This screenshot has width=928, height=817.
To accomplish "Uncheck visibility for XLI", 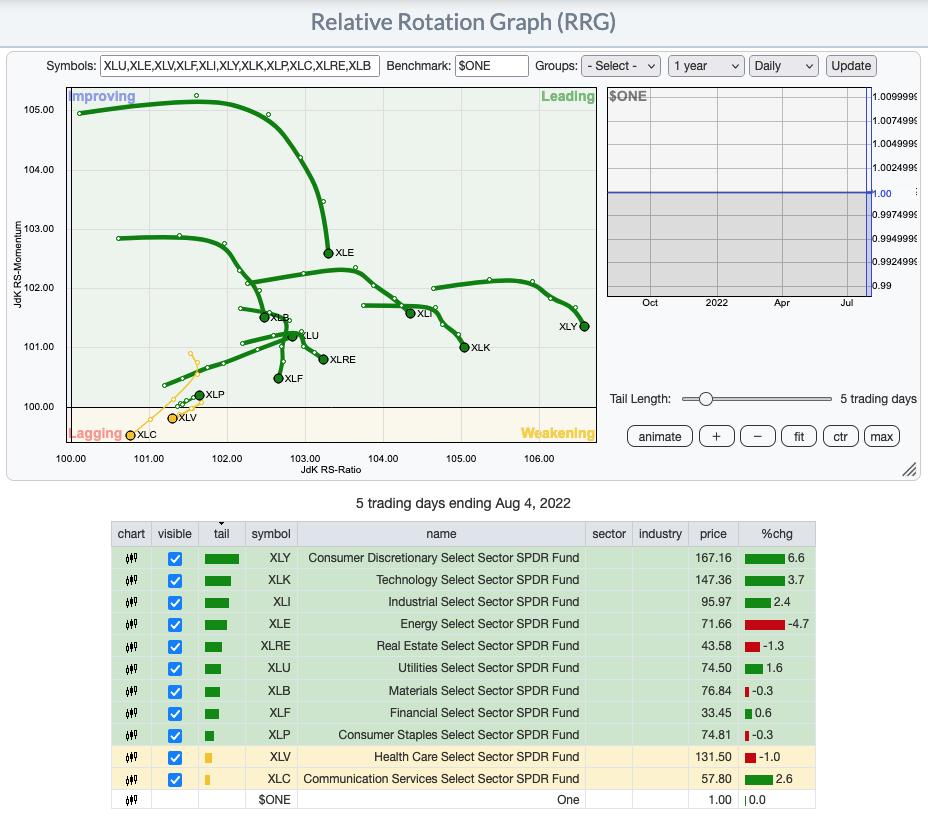I will pos(175,603).
